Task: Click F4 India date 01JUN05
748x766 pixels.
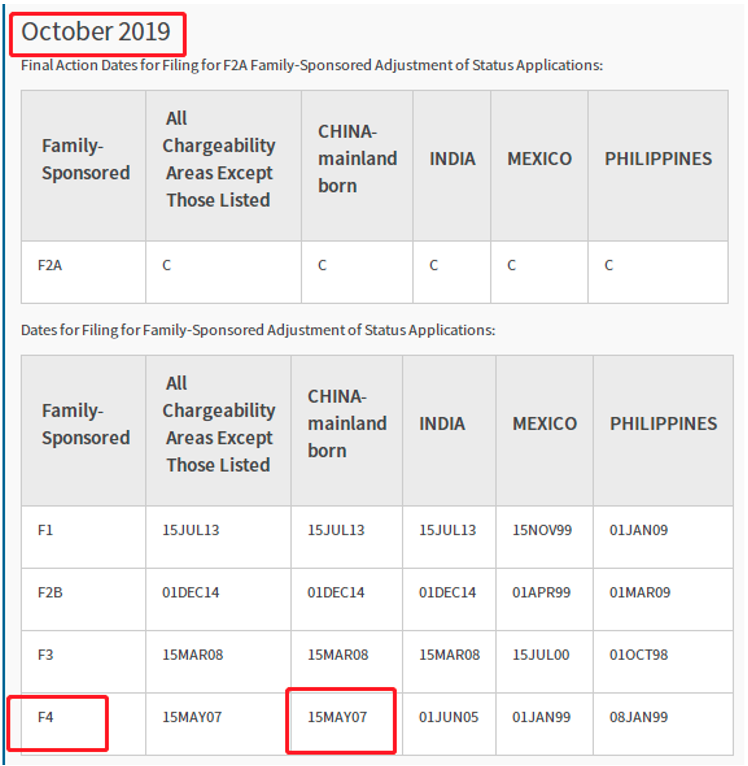Action: coord(449,717)
